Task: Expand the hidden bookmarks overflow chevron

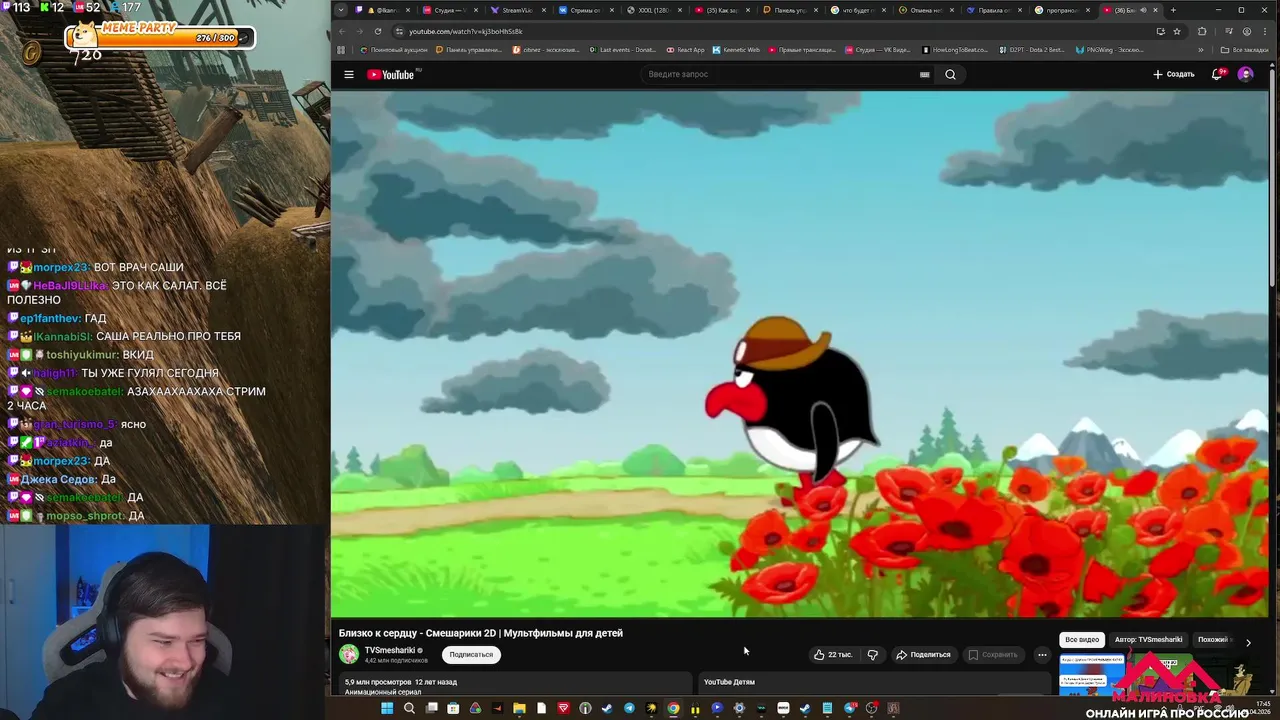Action: (1201, 50)
